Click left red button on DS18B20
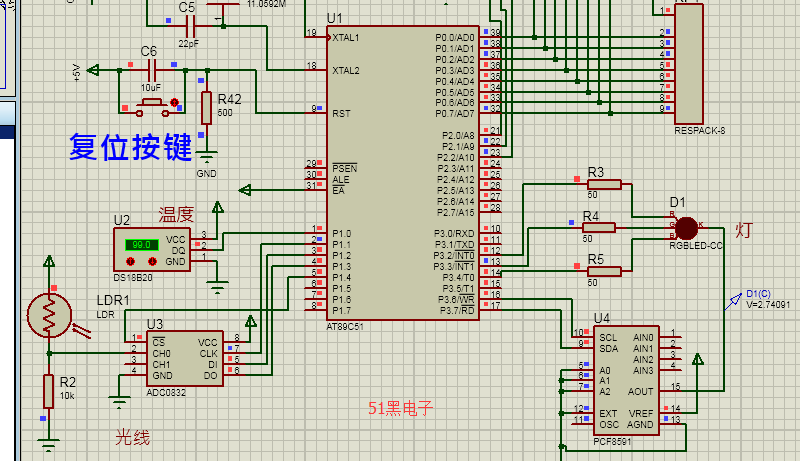800x461 pixels. [x=130, y=261]
